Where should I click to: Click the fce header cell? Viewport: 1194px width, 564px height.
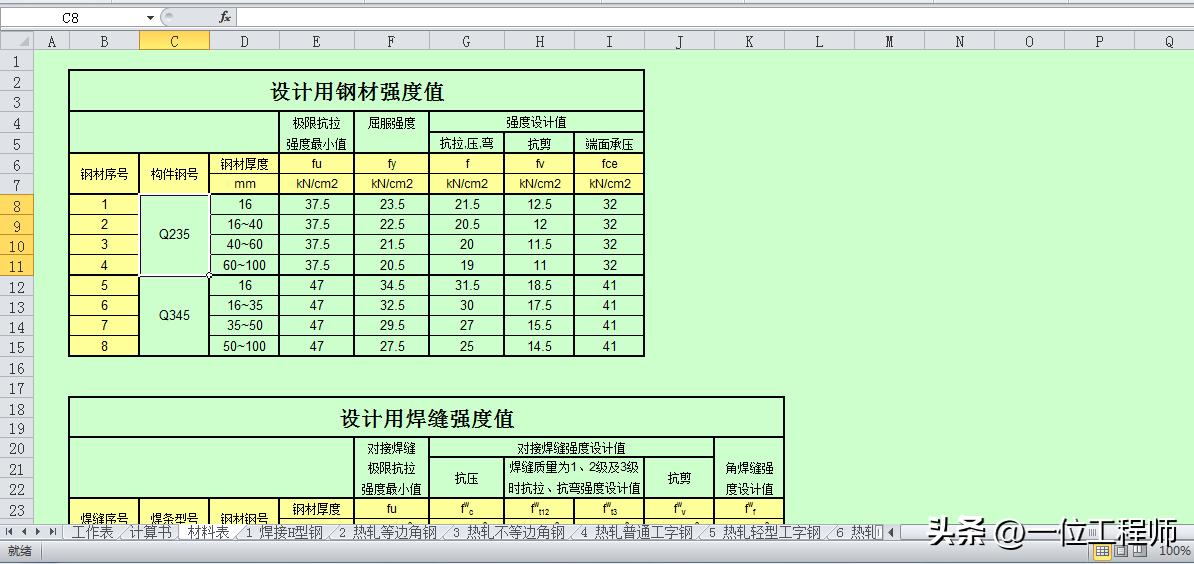click(609, 164)
